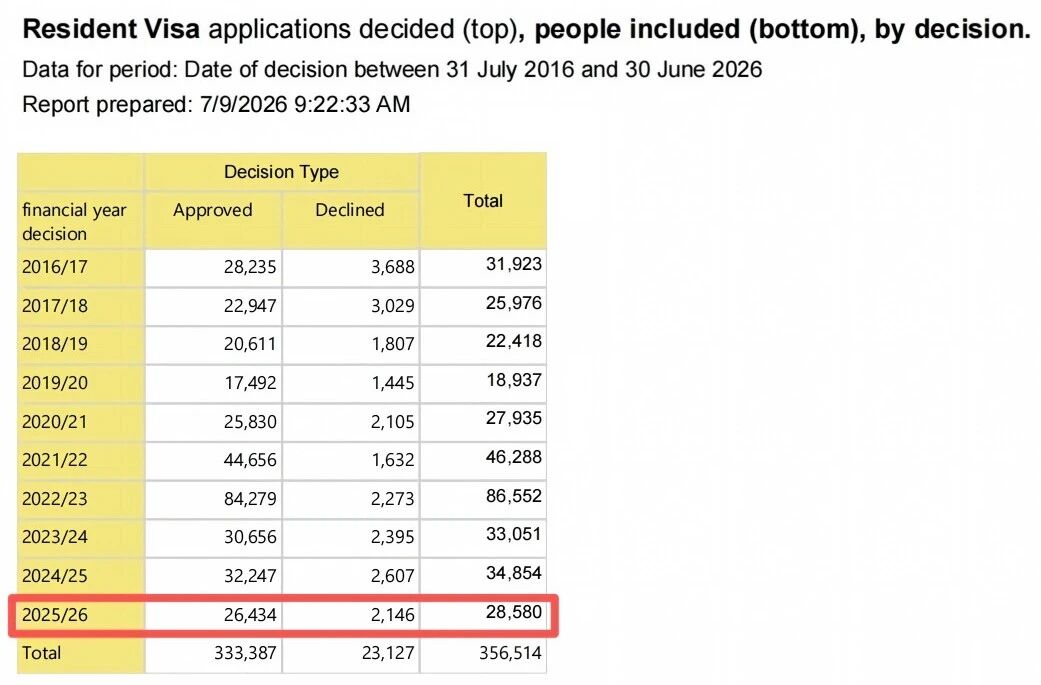
Task: Select the 2016/17 row label
Action: click(54, 267)
